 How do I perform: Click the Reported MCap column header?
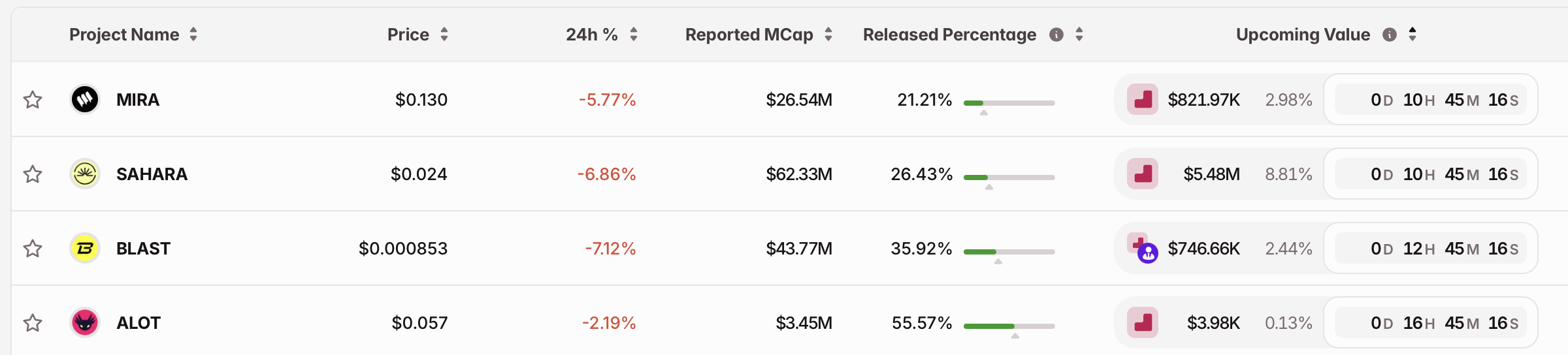point(749,35)
